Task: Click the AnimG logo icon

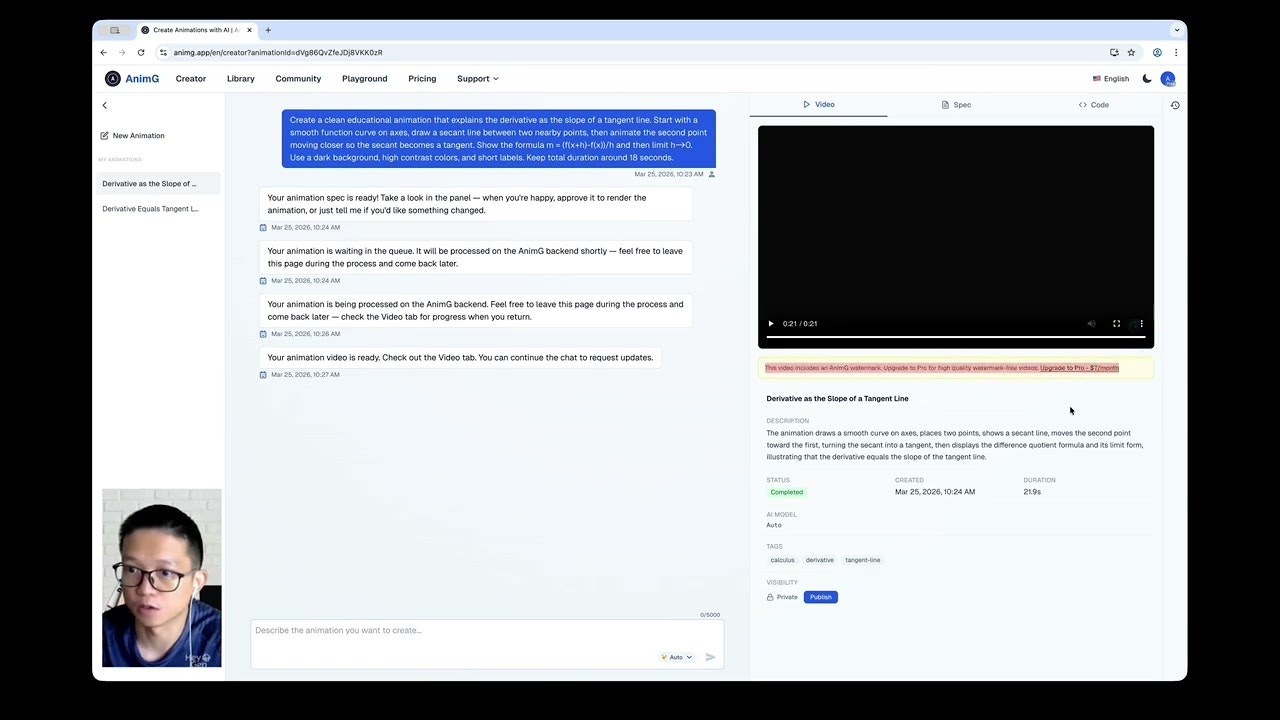Action: click(113, 79)
